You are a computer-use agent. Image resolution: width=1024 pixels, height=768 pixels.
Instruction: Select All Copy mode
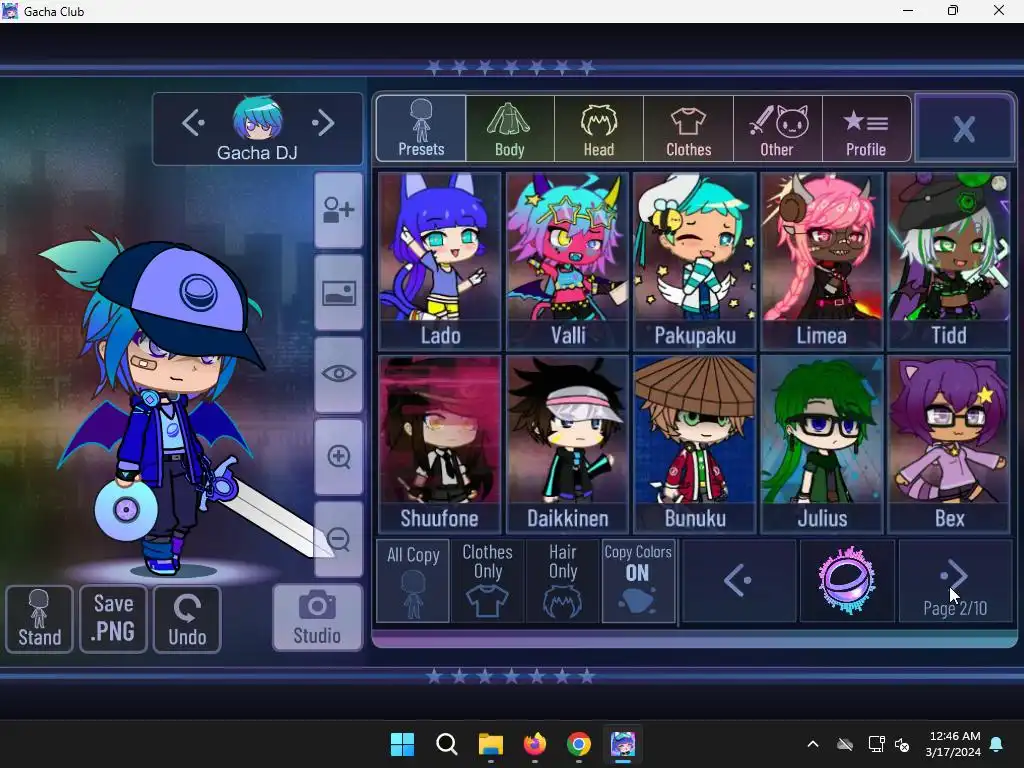pyautogui.click(x=413, y=581)
